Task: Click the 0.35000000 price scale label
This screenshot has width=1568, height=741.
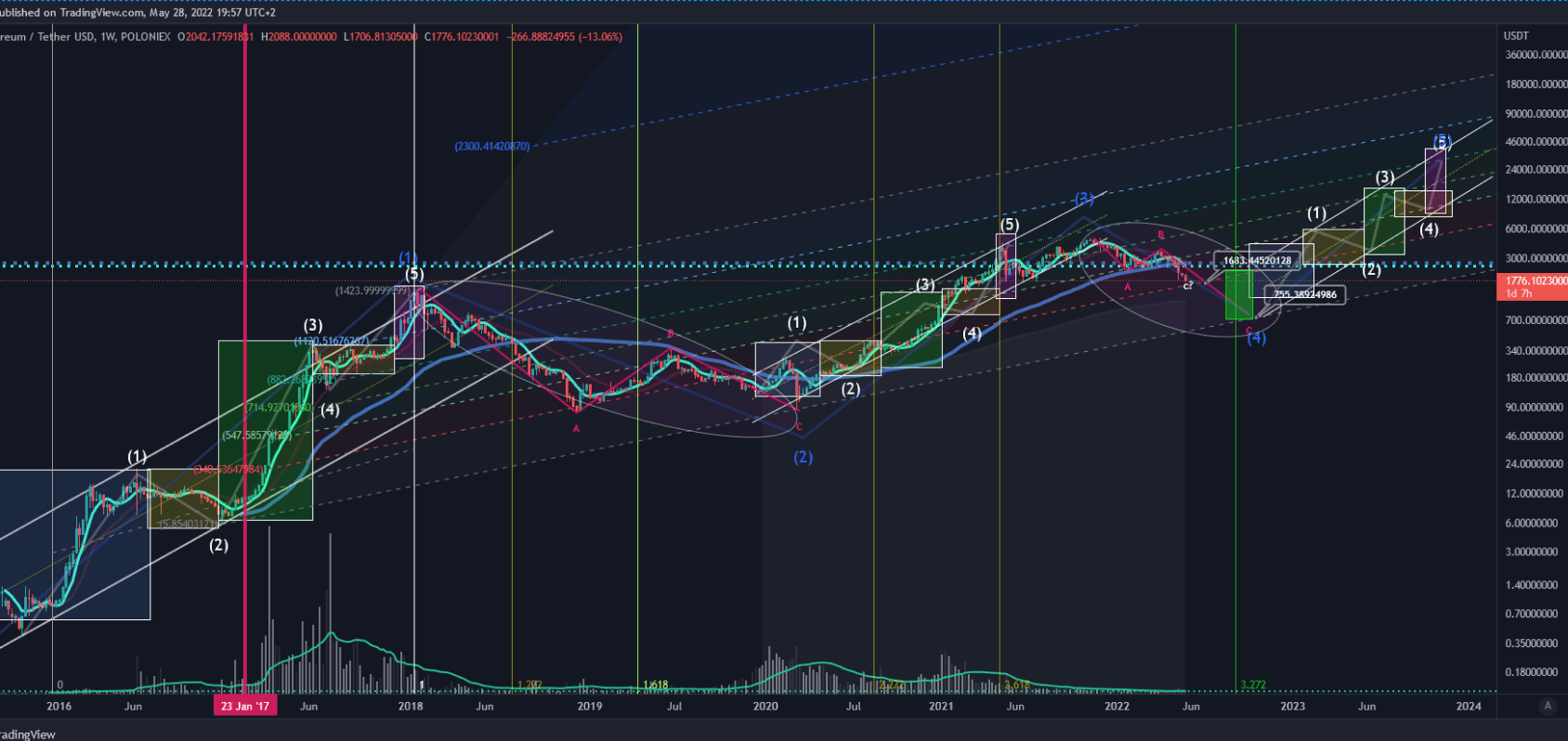Action: tap(1532, 643)
